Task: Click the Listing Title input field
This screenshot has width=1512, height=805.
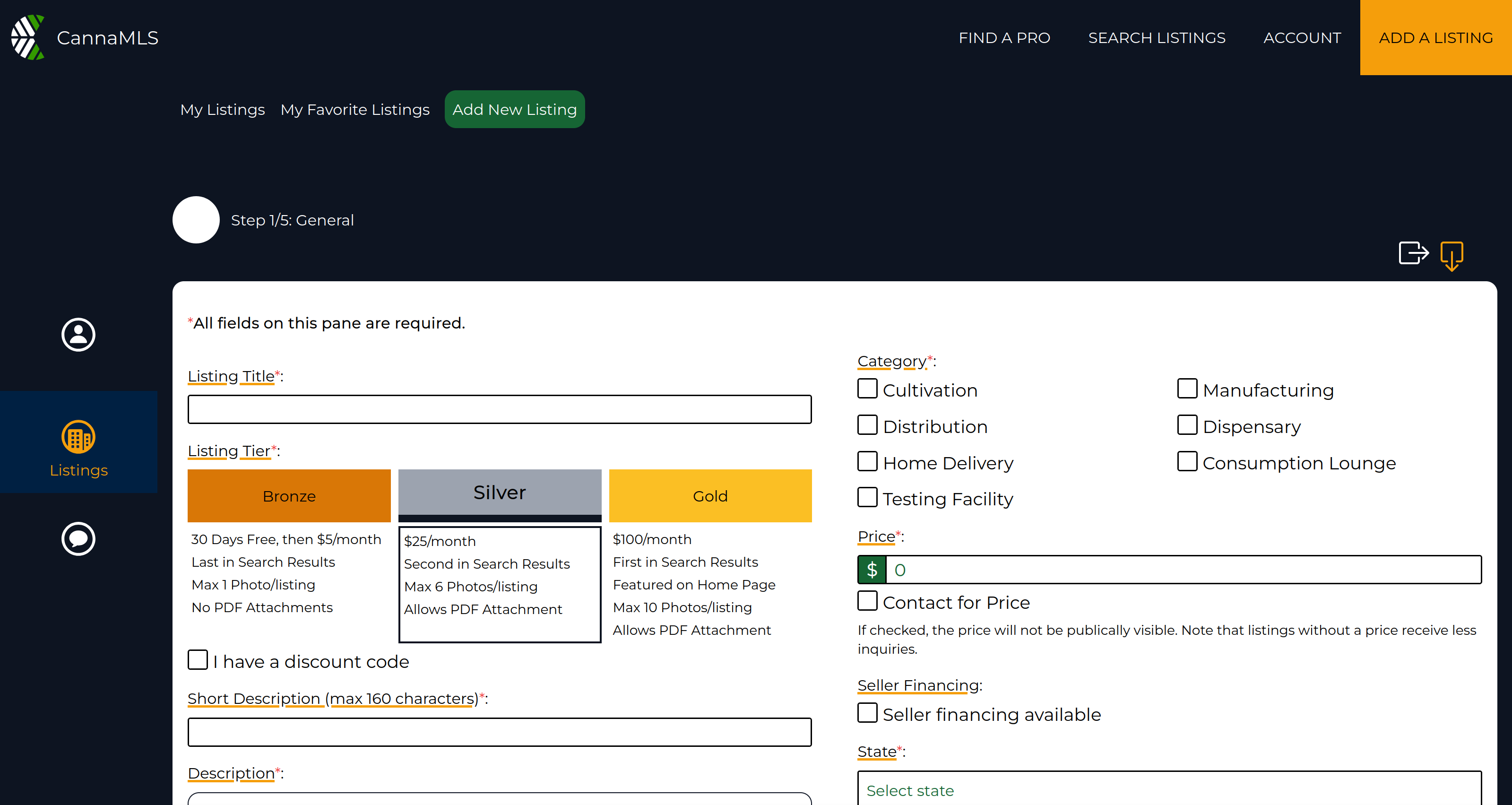Action: pyautogui.click(x=500, y=410)
